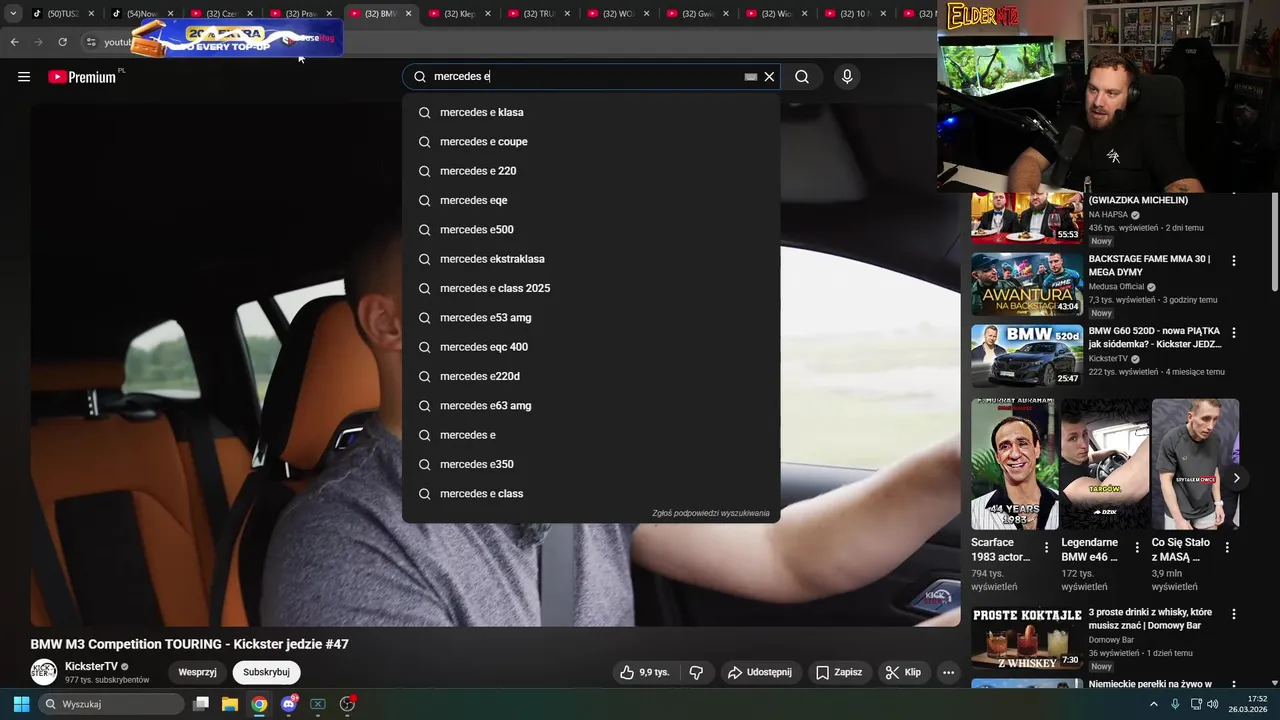Open KicksterTV channel avatar
Viewport: 1280px width, 720px height.
pyautogui.click(x=43, y=672)
